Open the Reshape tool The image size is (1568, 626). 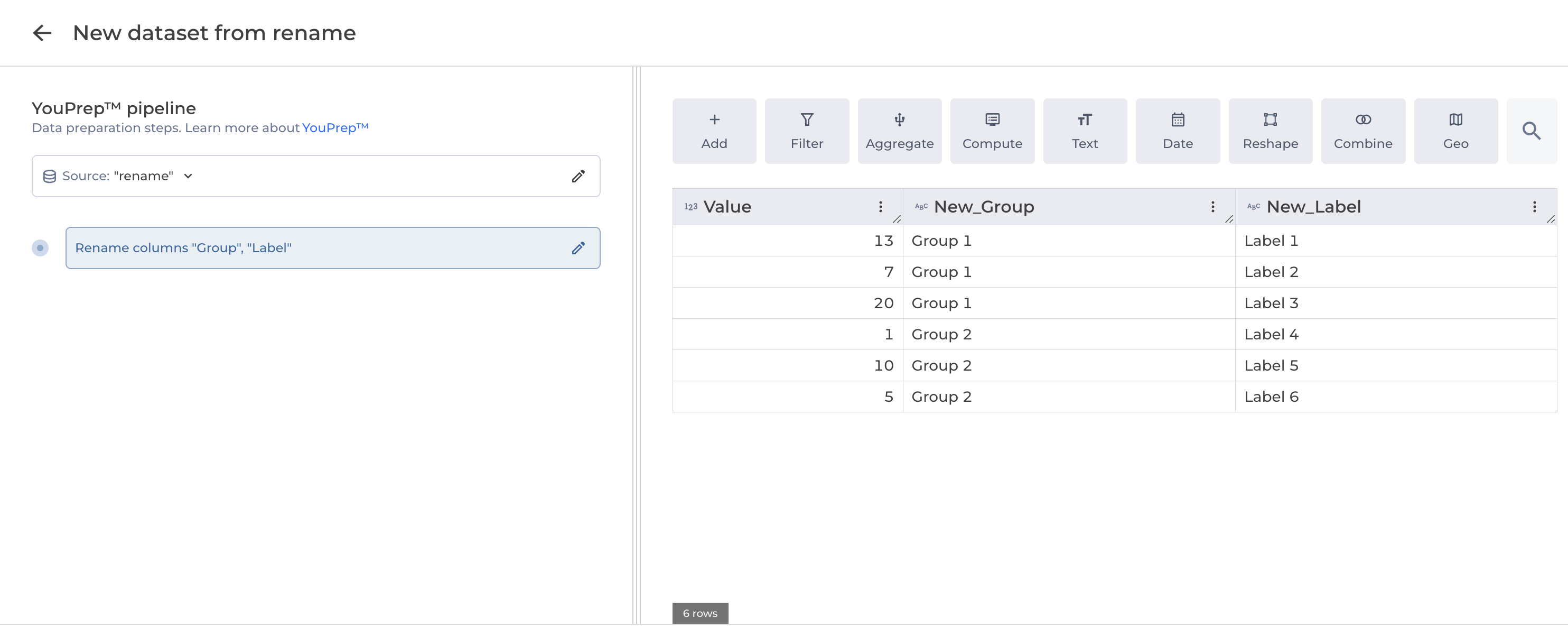pos(1270,131)
